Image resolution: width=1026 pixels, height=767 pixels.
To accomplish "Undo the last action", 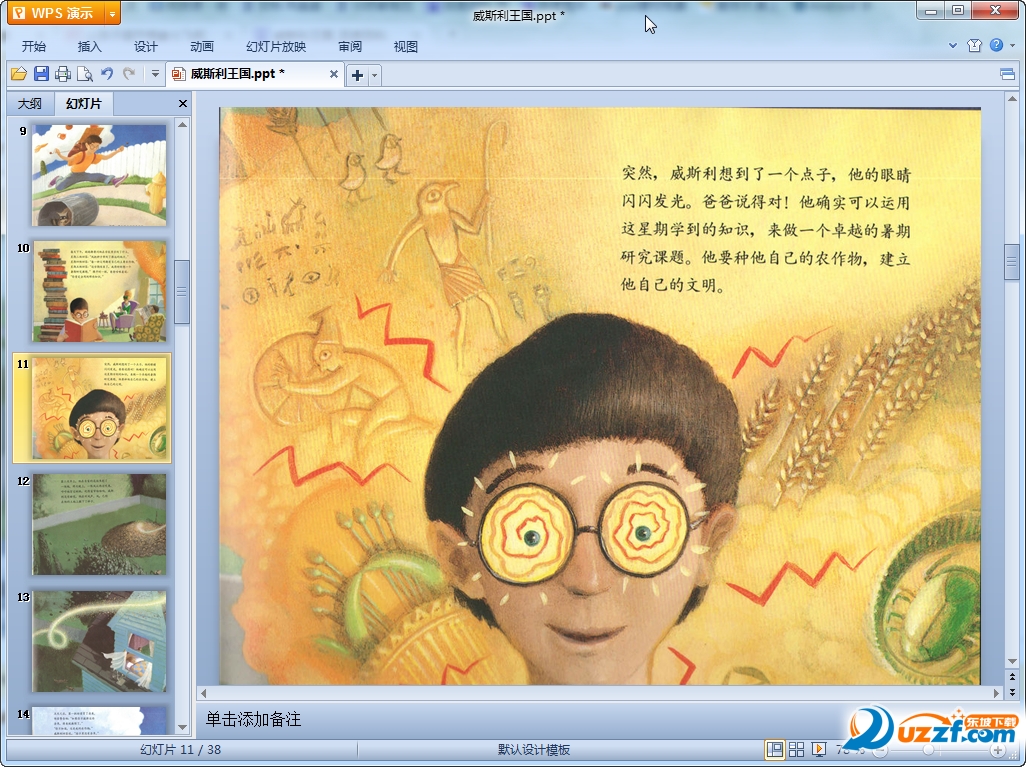I will [x=107, y=74].
